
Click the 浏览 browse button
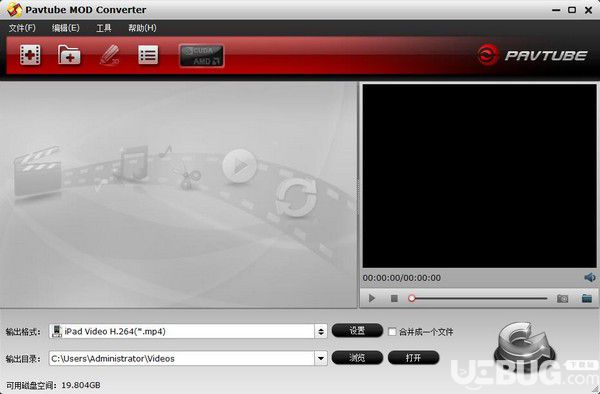coord(357,358)
